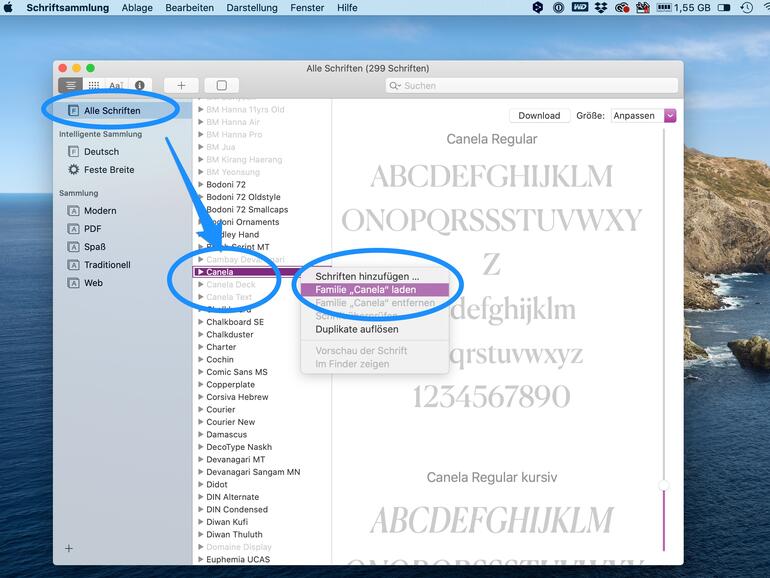This screenshot has width=770, height=578.
Task: Select DIN Alternate in the font list
Action: point(232,497)
